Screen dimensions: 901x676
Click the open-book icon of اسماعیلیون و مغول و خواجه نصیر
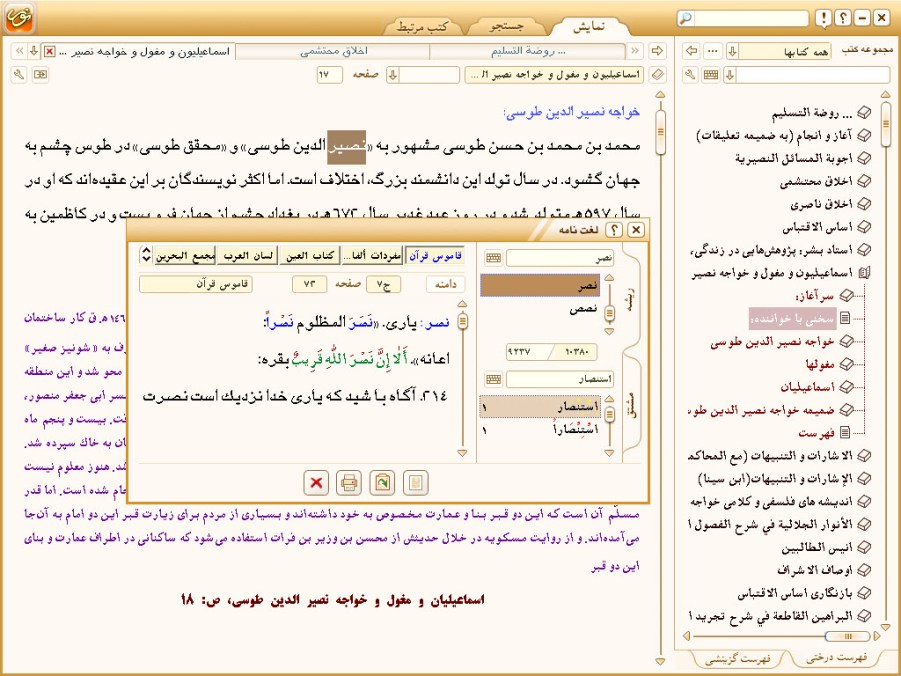[x=863, y=272]
